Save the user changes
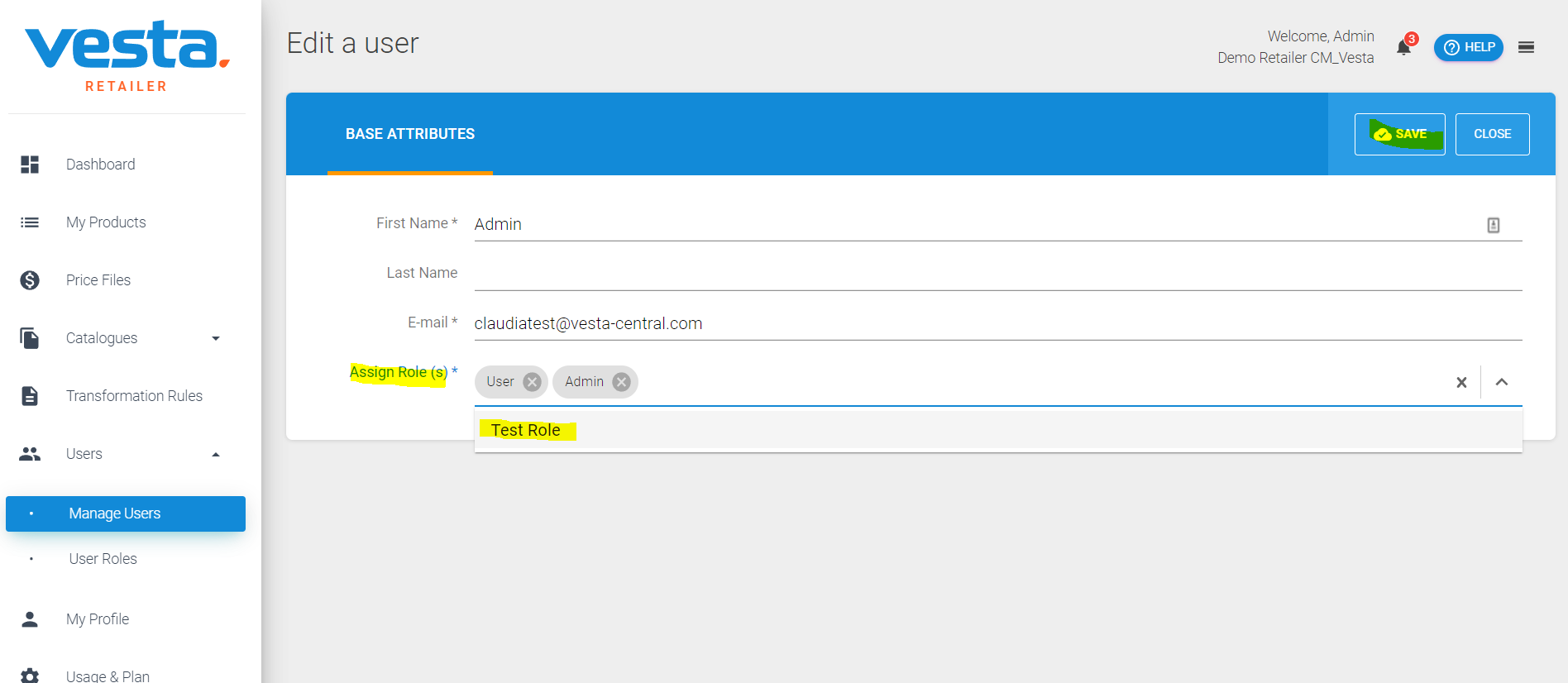The image size is (1568, 683). click(1399, 134)
